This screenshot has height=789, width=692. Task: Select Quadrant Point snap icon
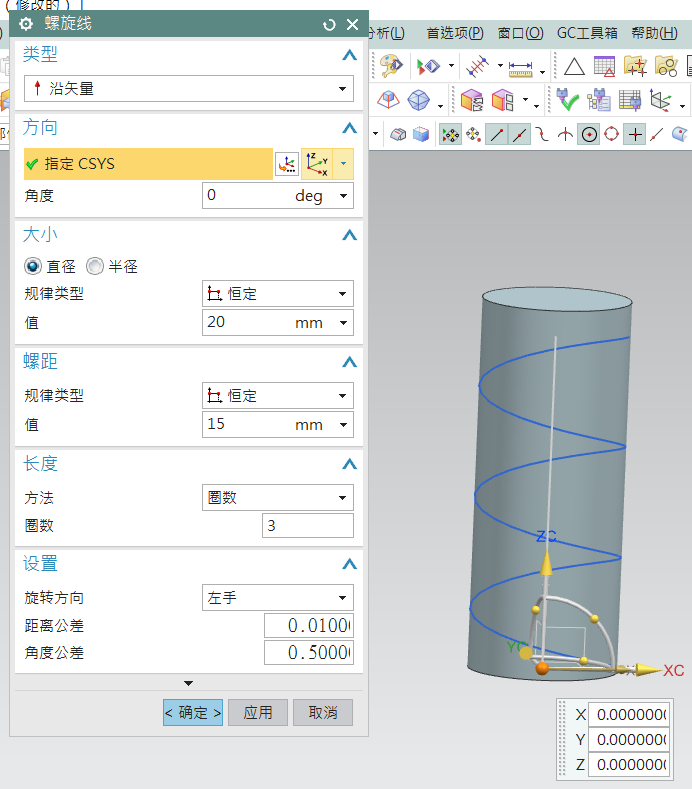coord(611,134)
